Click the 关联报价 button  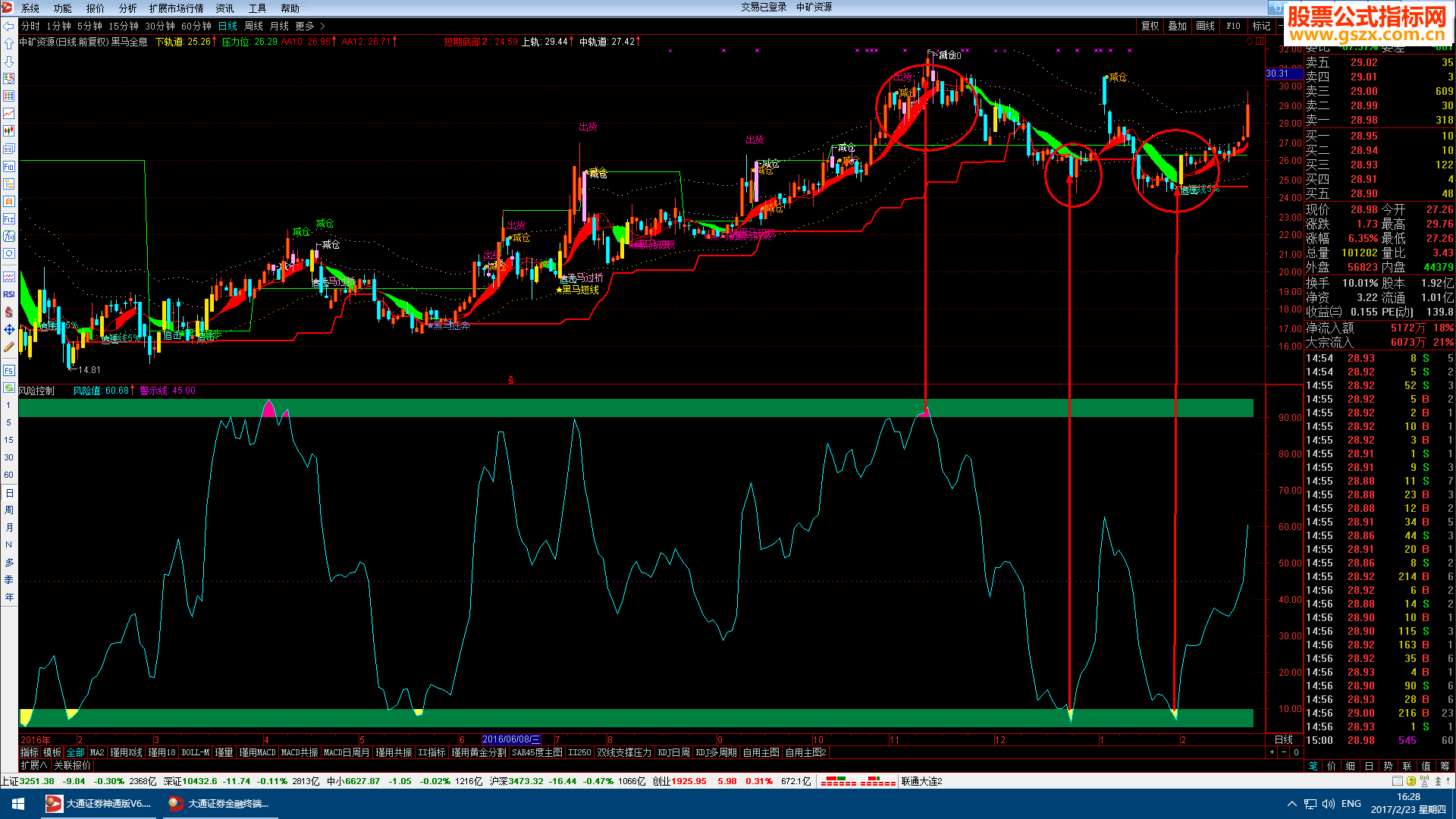72,765
